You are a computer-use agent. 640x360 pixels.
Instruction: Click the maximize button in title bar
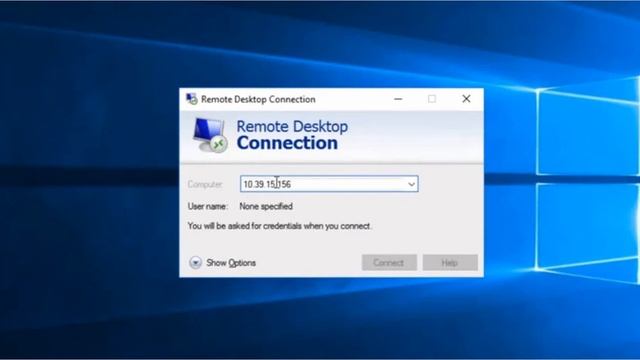[x=432, y=99]
